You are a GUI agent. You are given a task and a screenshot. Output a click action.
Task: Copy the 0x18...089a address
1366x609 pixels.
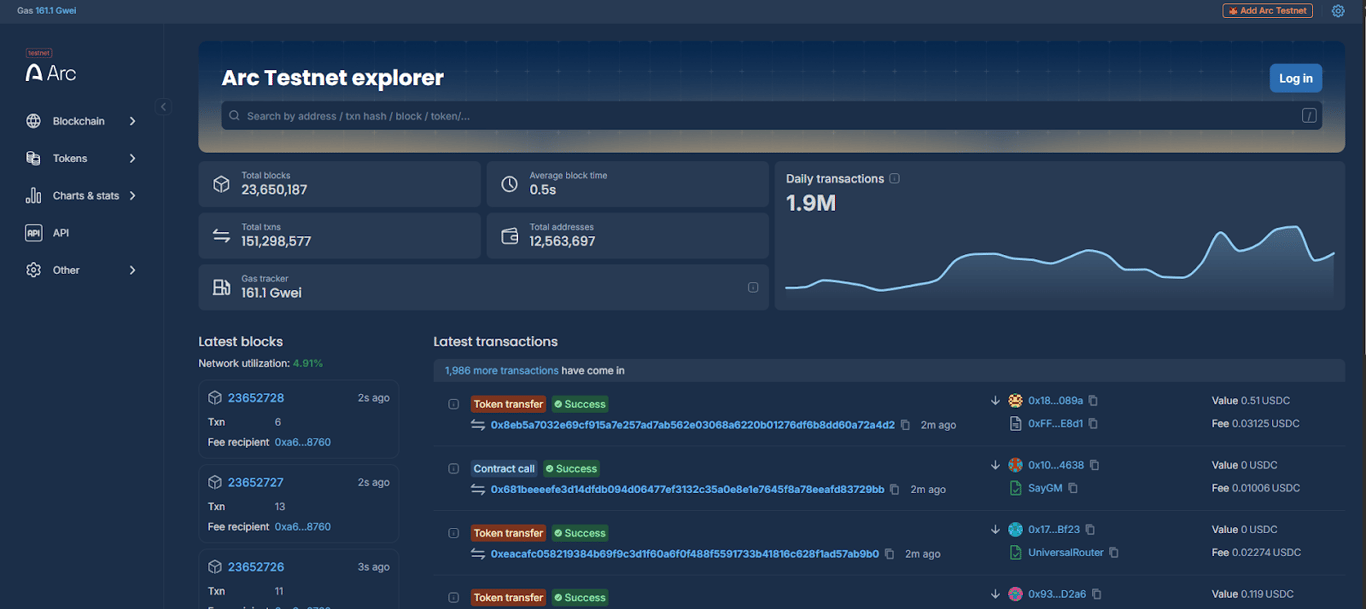point(1093,401)
